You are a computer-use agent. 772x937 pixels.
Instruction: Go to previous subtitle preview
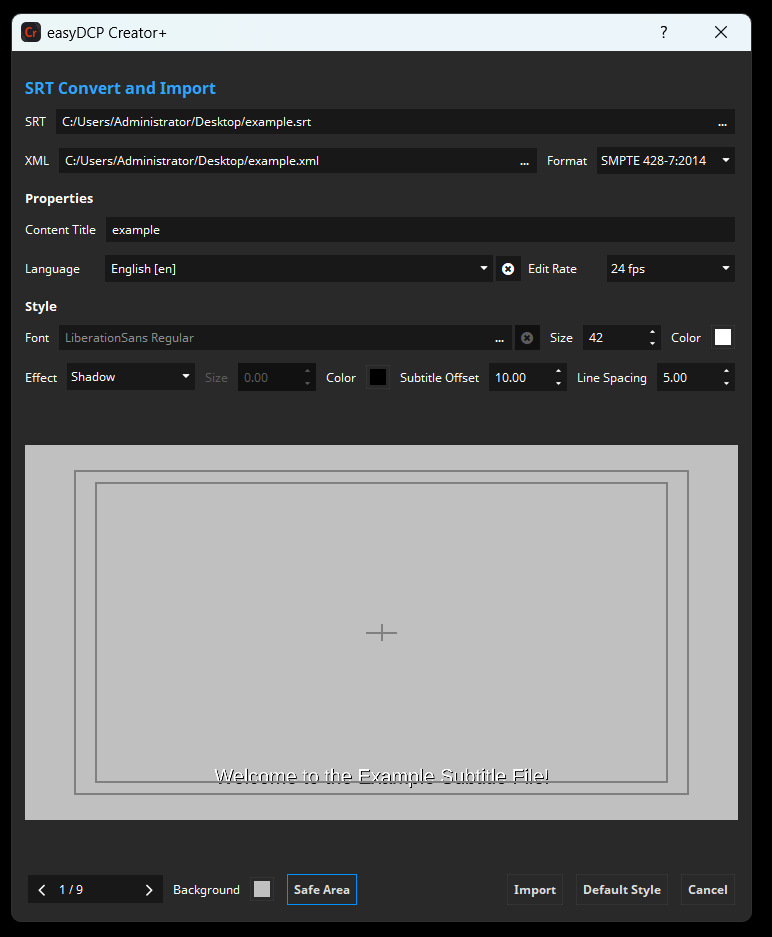pos(42,890)
